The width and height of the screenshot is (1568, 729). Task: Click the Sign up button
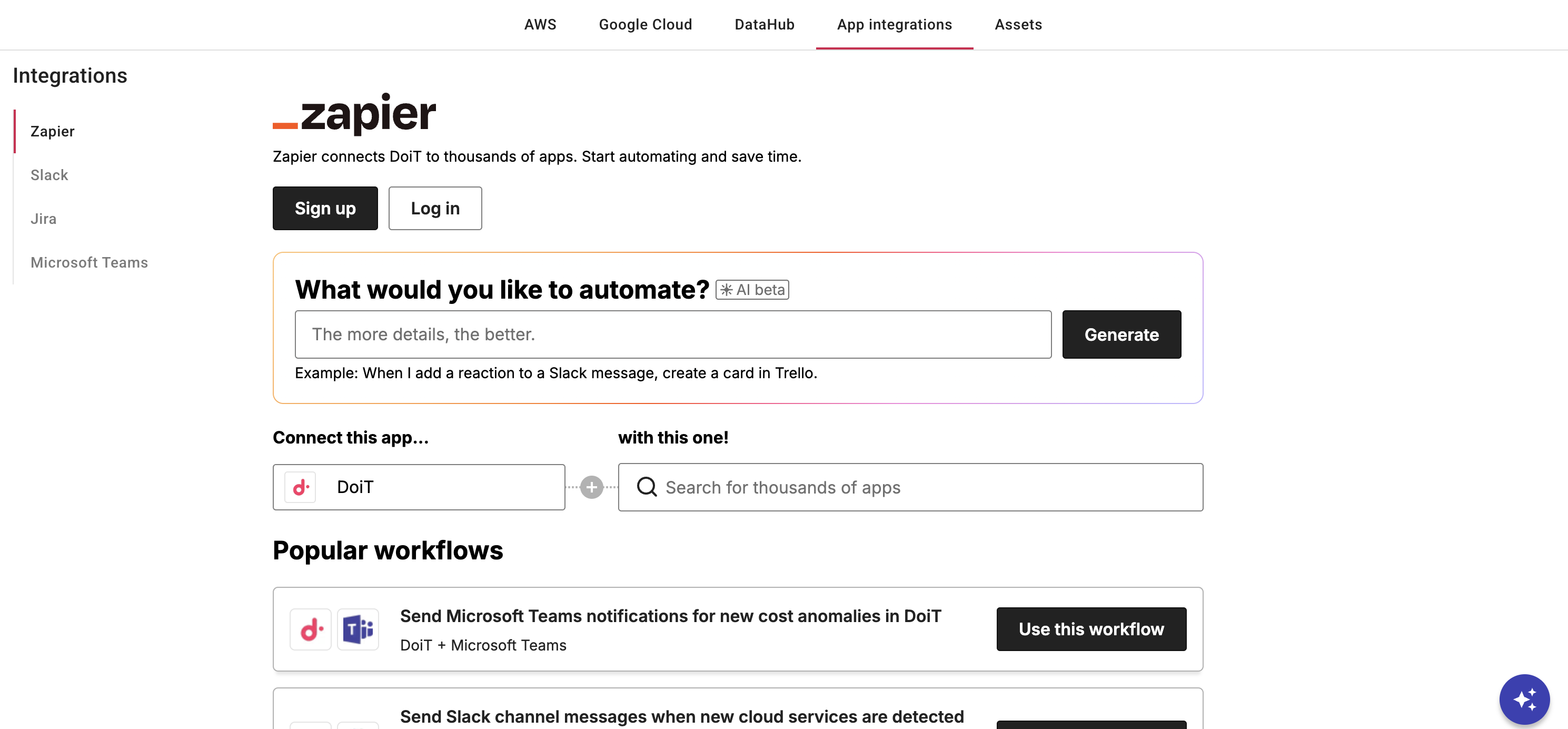point(325,208)
